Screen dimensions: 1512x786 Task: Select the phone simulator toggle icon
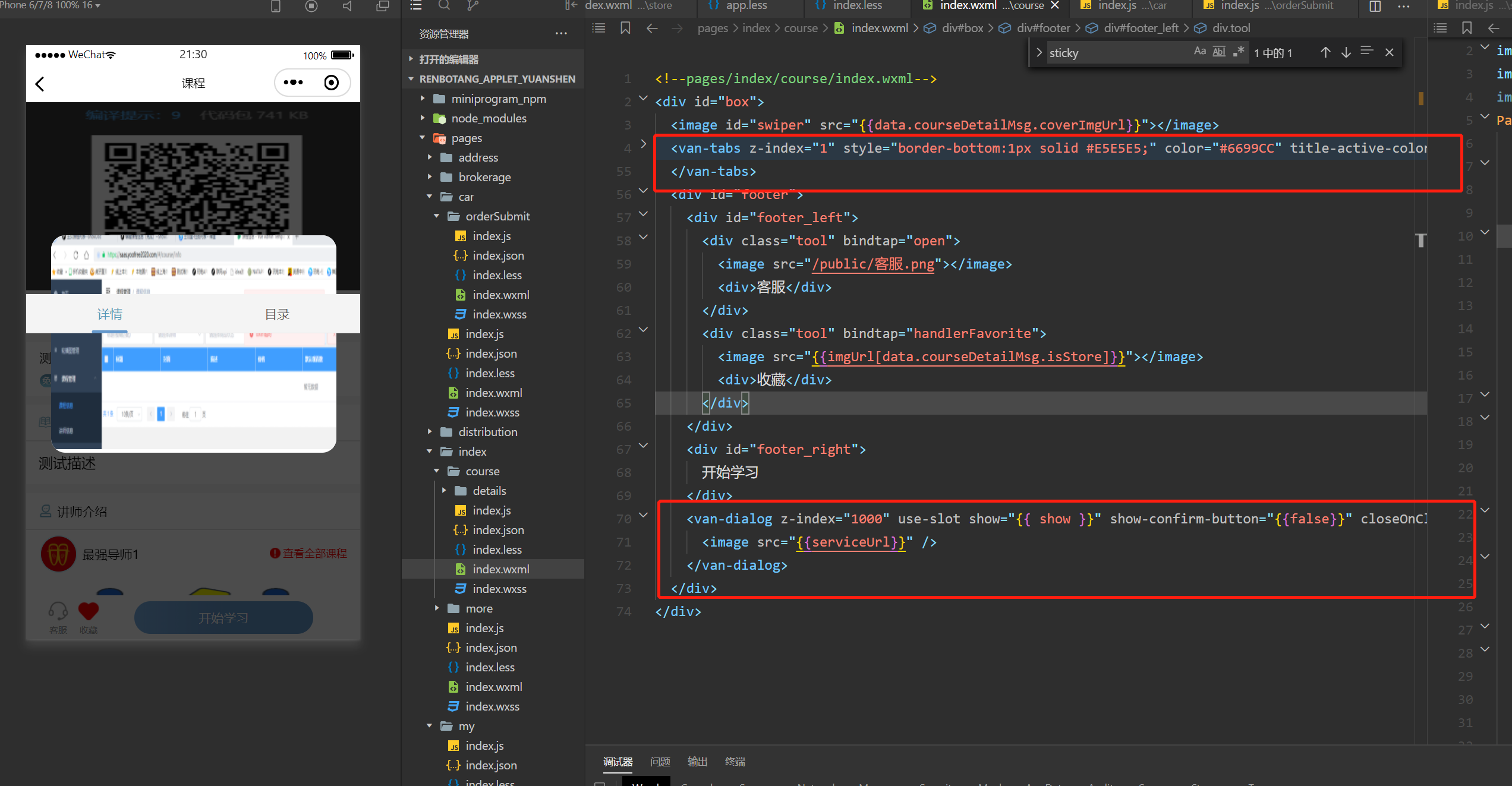275,5
